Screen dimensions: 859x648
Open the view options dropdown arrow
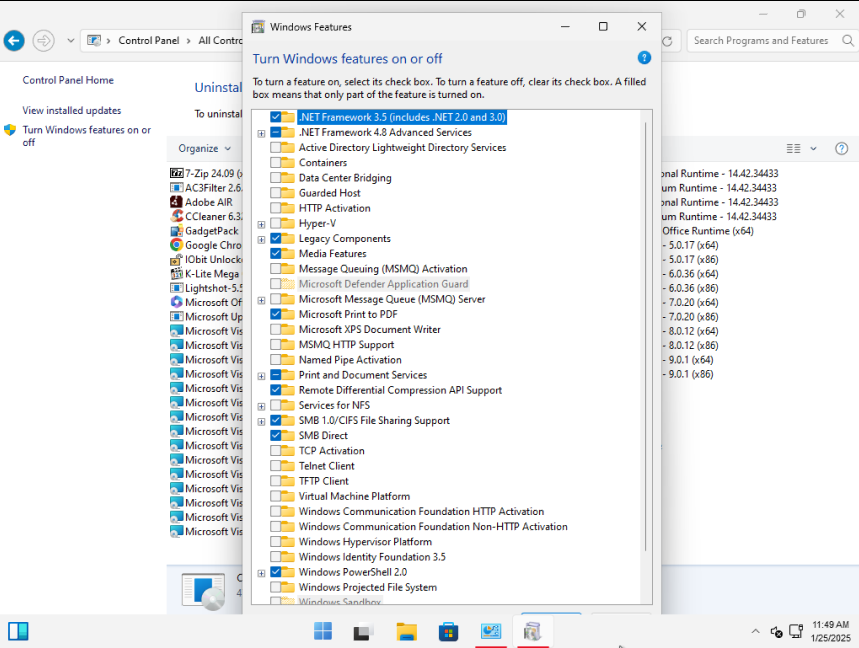point(814,148)
